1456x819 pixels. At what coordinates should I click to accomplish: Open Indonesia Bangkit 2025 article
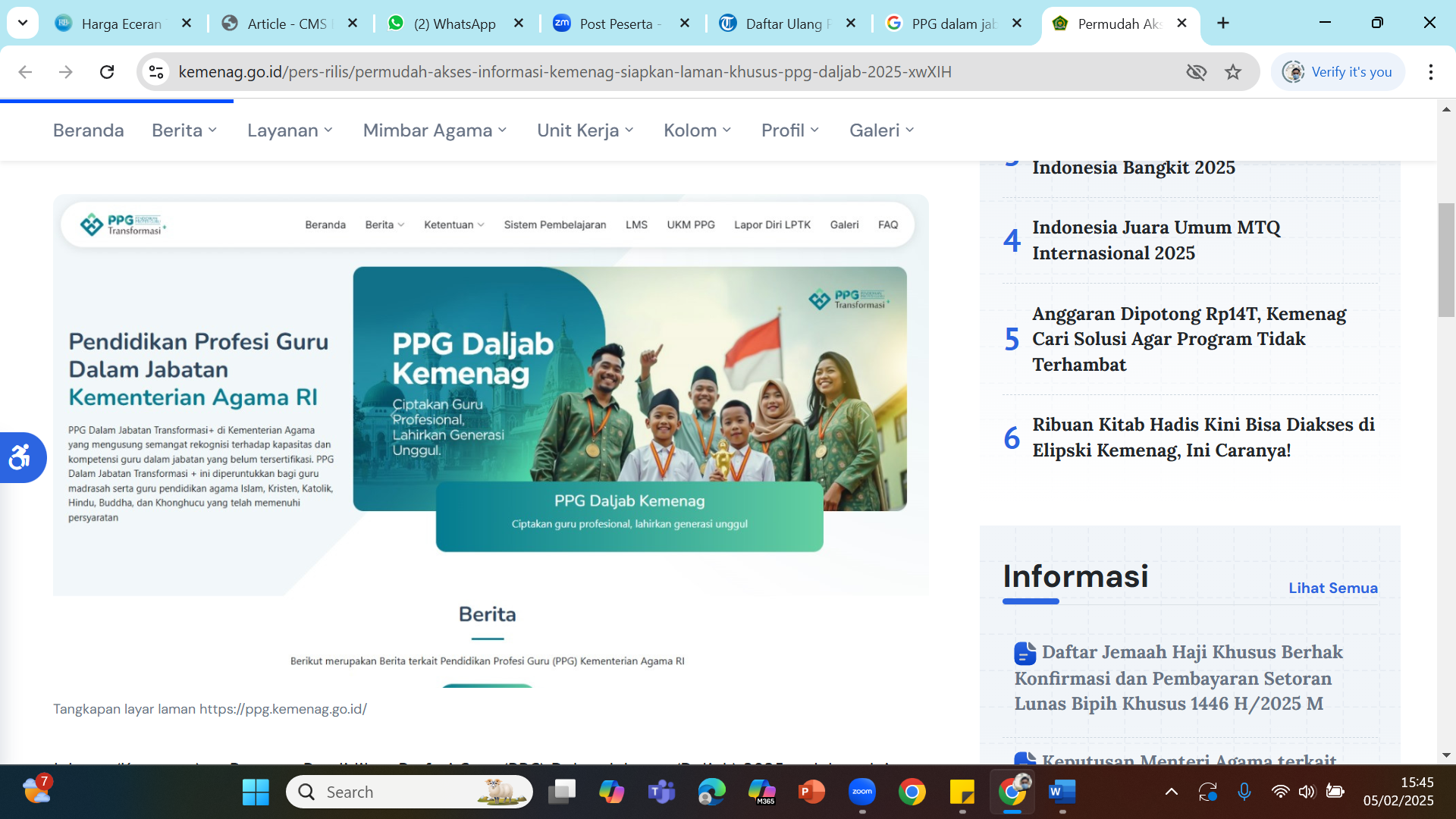click(x=1134, y=168)
